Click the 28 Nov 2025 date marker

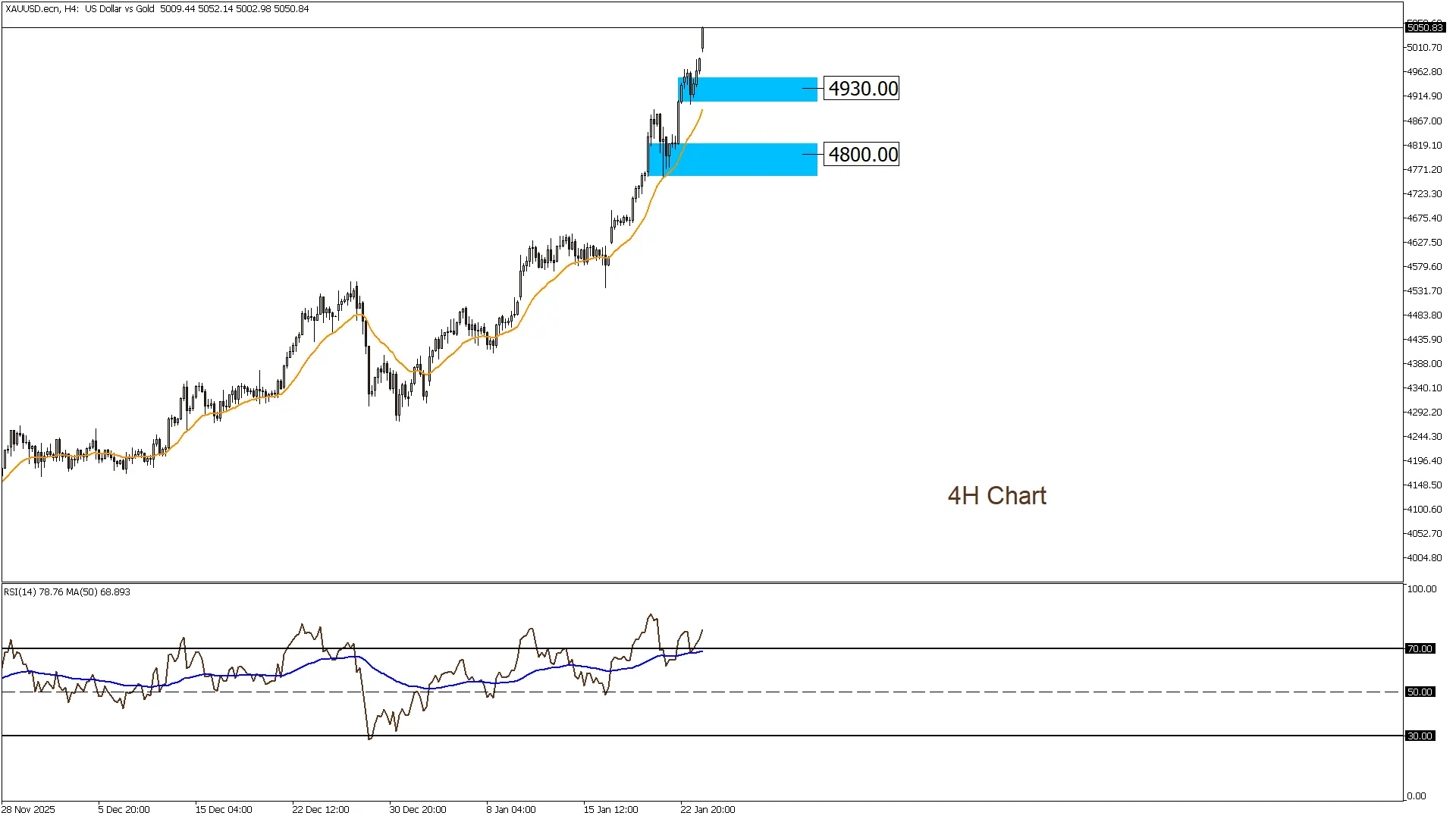click(29, 810)
